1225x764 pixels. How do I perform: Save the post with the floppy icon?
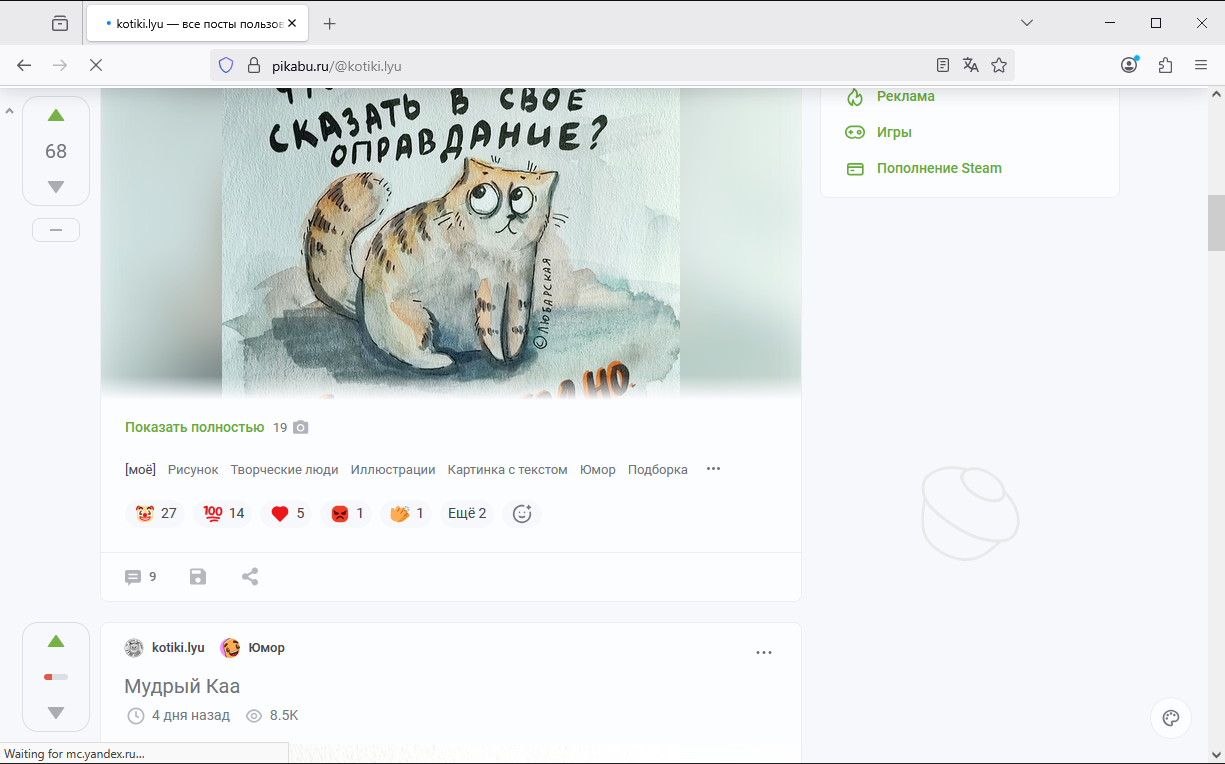click(x=198, y=577)
